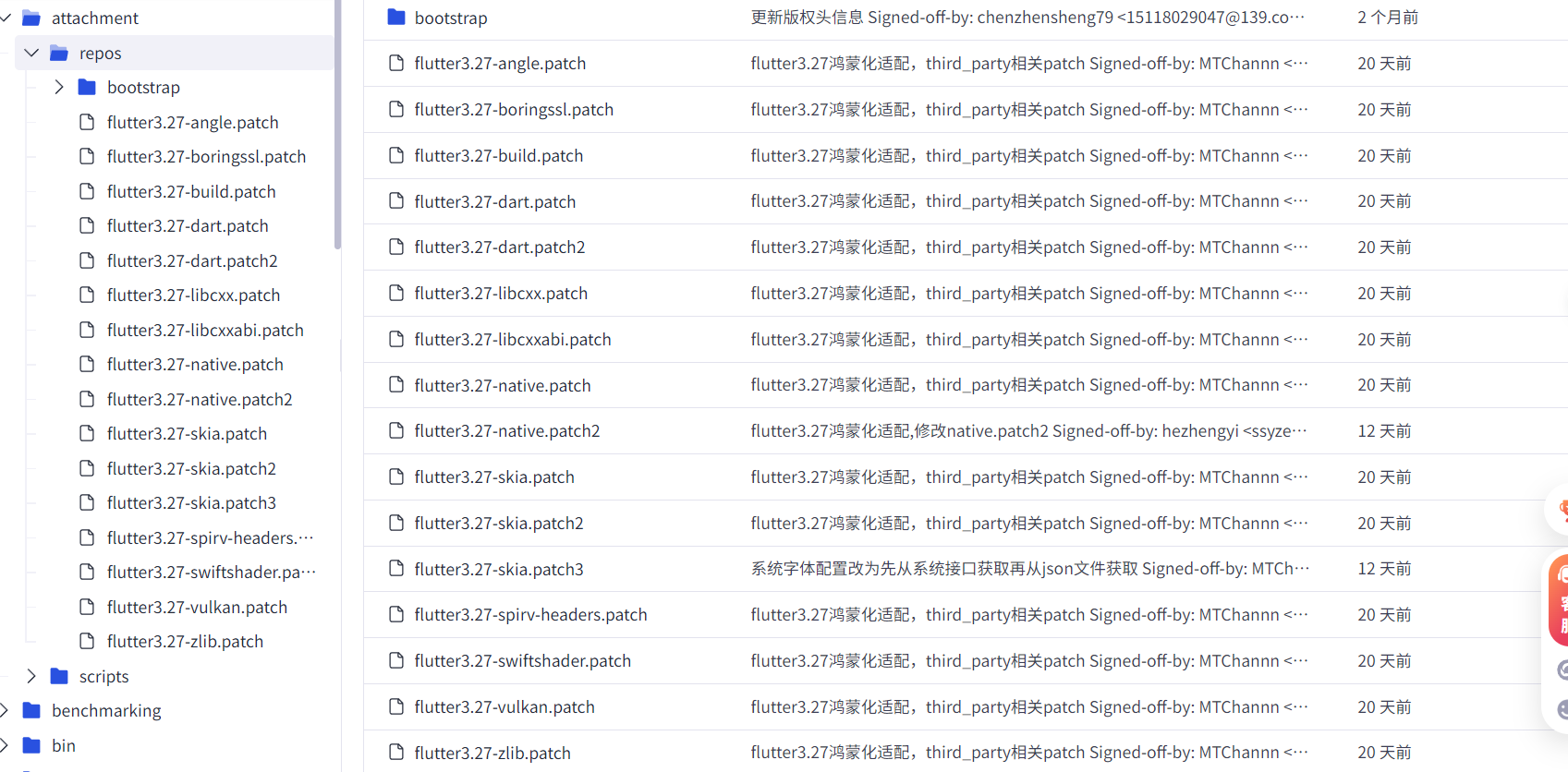Select flutter3.27-skia.patch in sidebar tree

pyautogui.click(x=187, y=433)
